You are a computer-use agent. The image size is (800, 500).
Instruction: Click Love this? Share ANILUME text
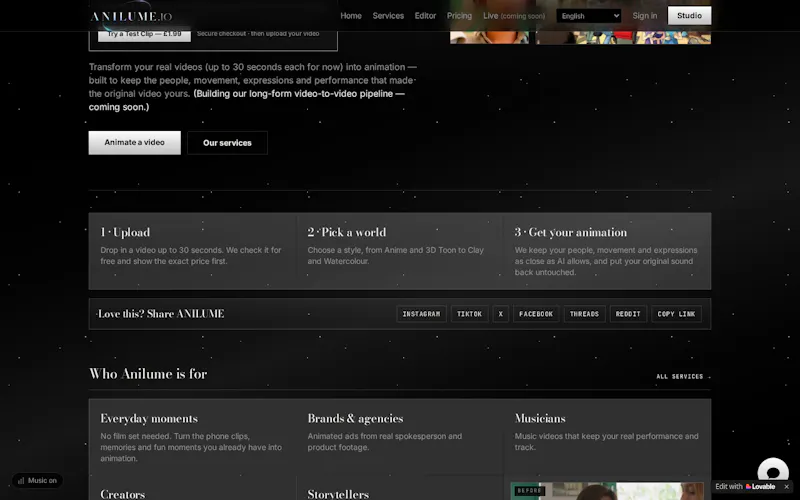[x=161, y=314]
